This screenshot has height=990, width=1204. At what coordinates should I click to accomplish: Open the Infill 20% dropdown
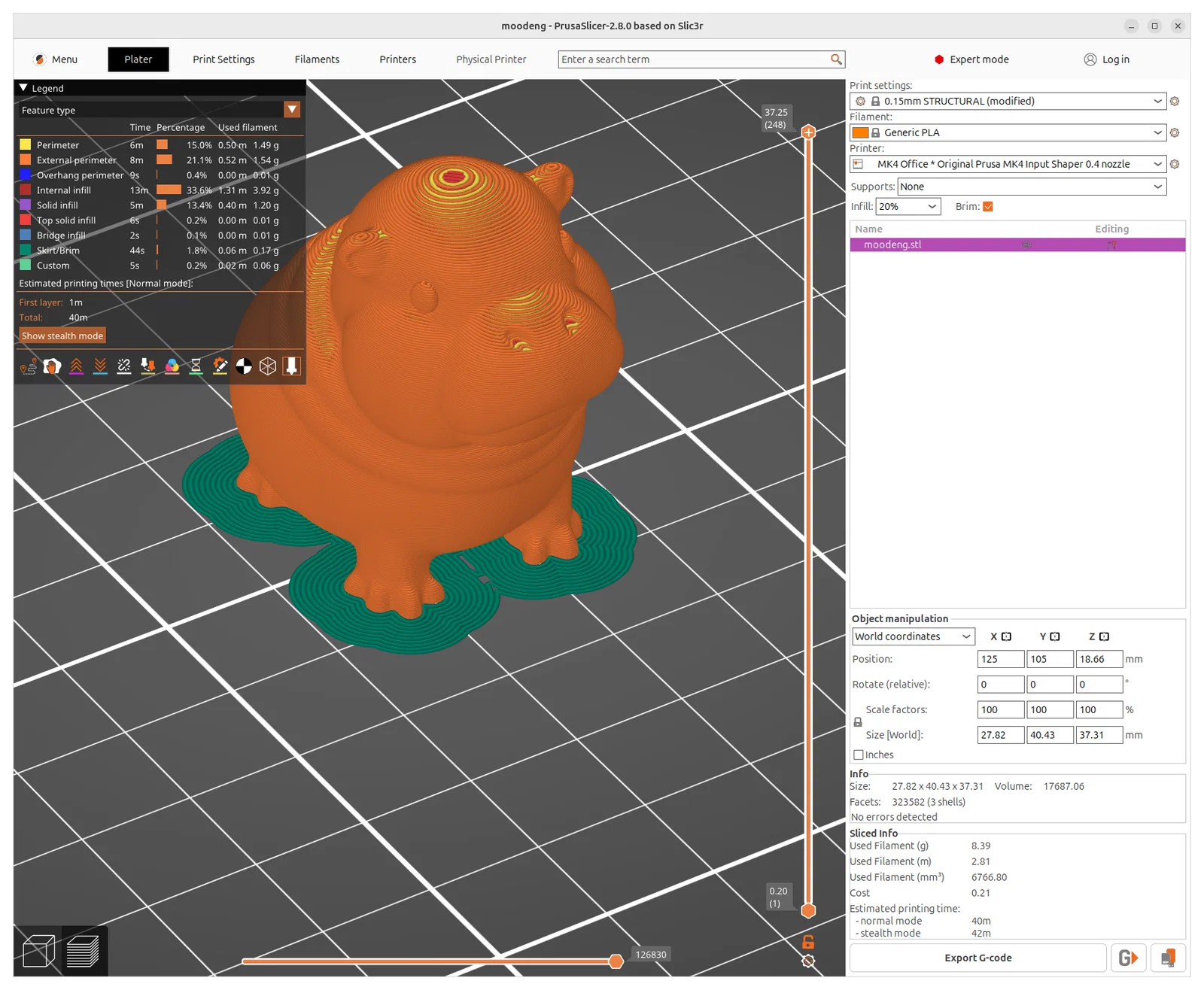pos(908,207)
